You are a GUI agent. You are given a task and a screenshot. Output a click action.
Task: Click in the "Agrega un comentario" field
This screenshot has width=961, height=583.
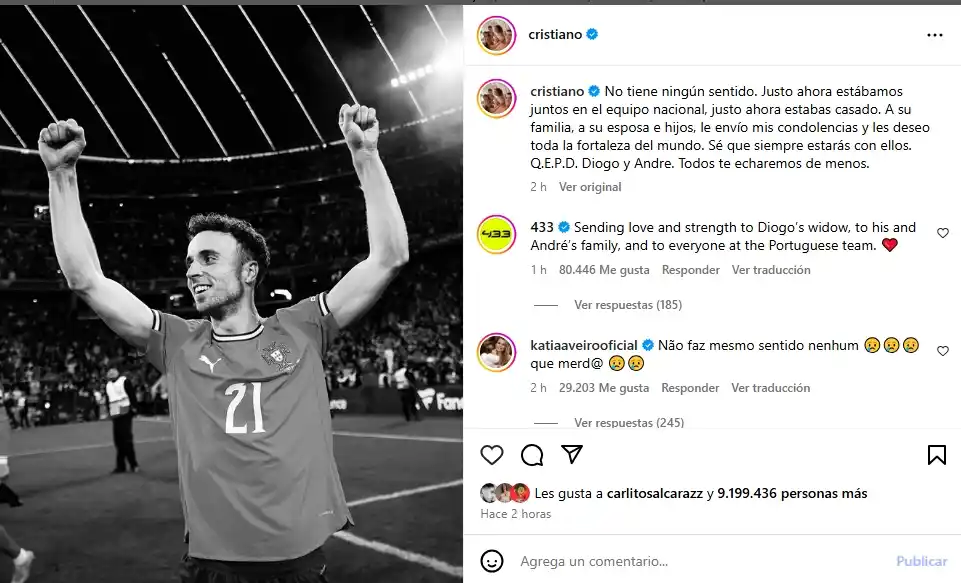pos(700,561)
